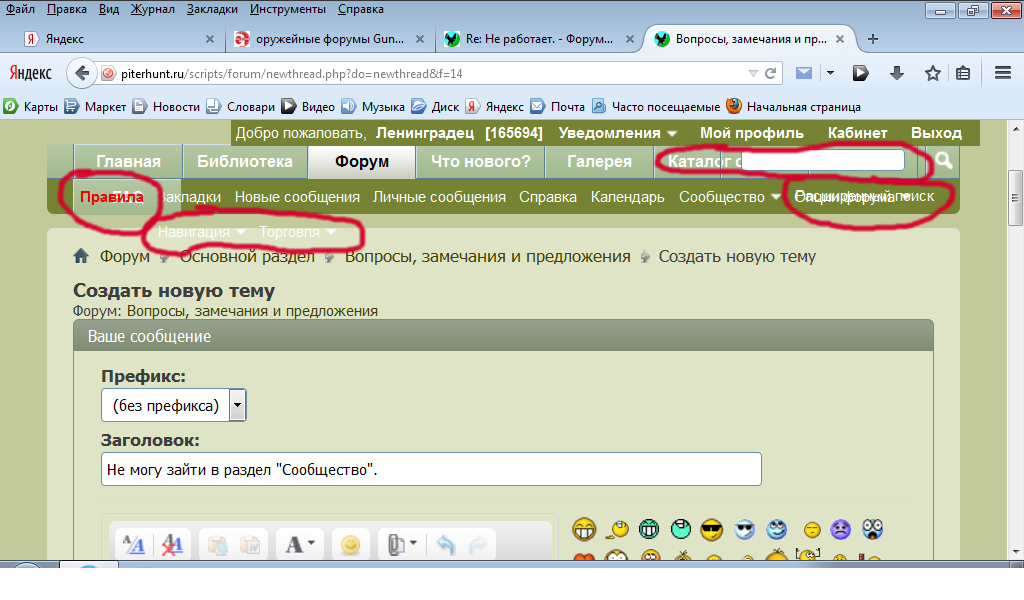Click the home icon in the breadcrumb

point(82,256)
